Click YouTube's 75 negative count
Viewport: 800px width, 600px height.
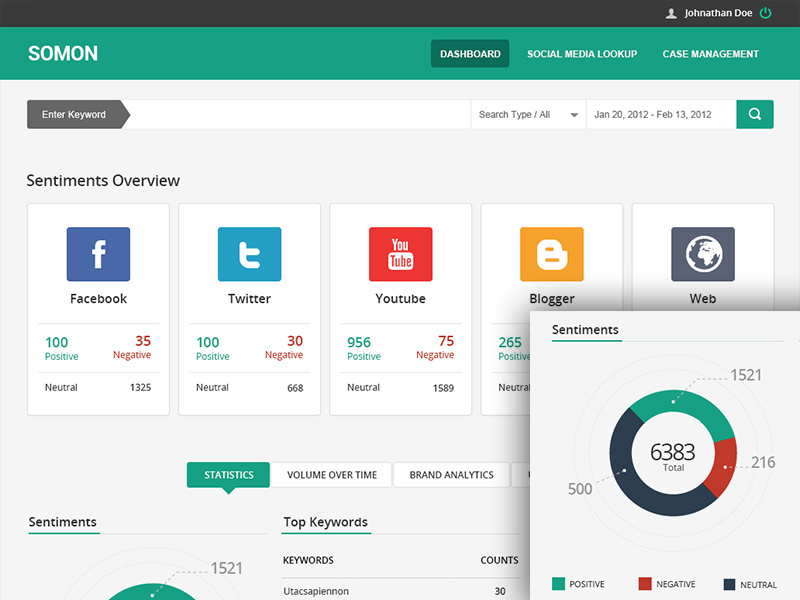tap(446, 341)
